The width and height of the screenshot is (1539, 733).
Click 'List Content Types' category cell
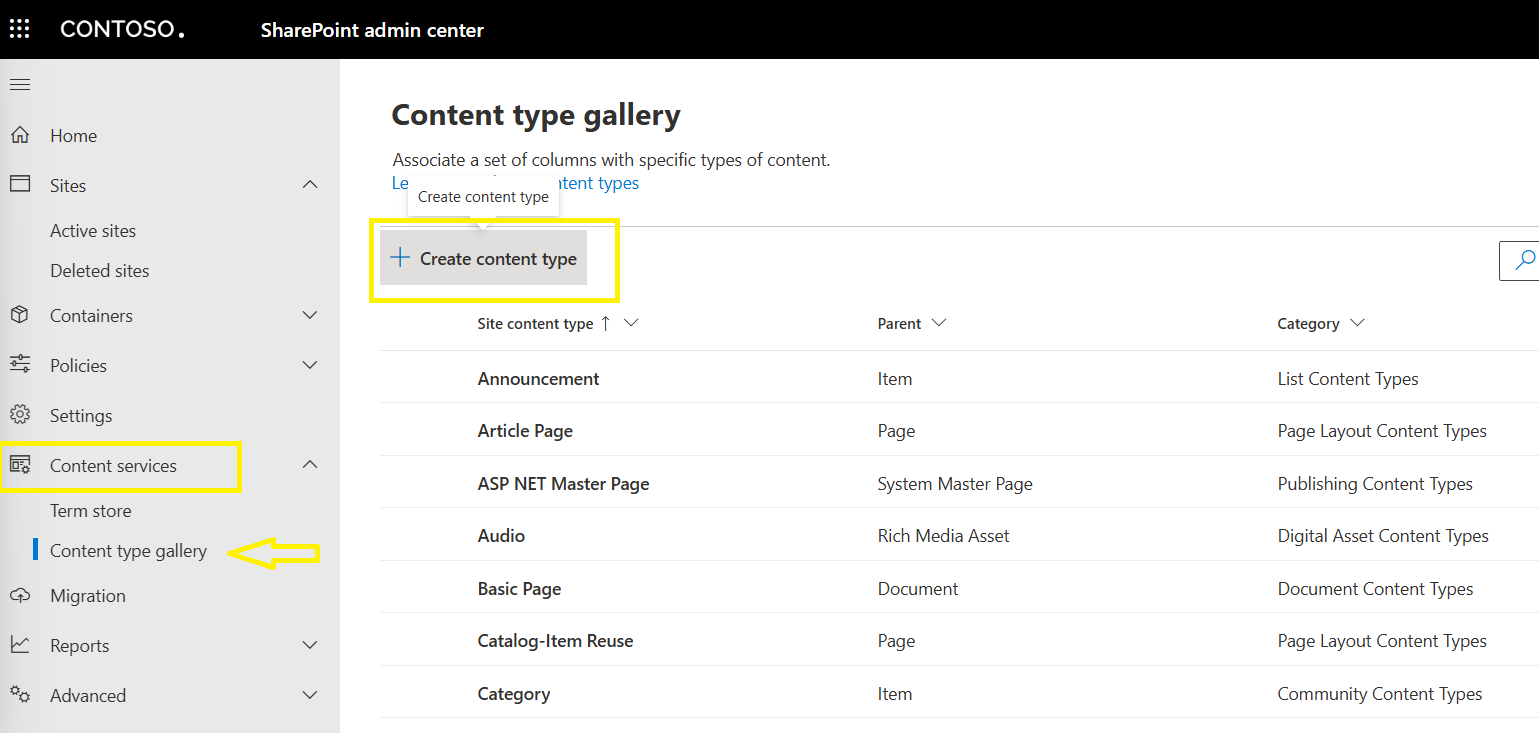(1348, 379)
